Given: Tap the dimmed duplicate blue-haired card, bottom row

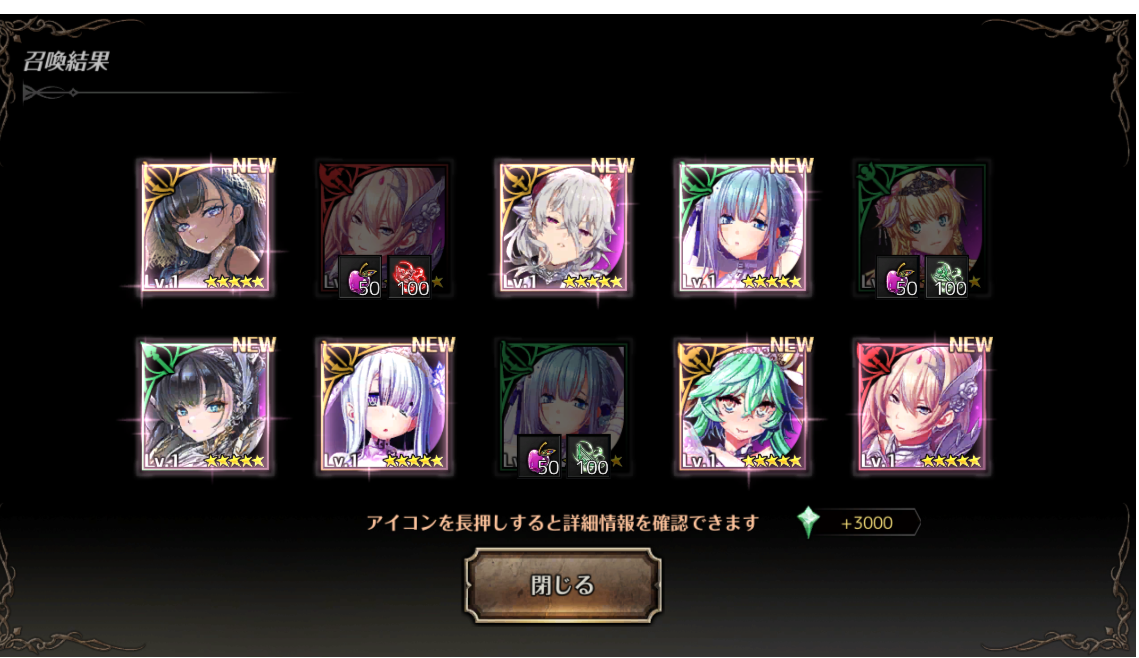Looking at the screenshot, I should tap(564, 406).
